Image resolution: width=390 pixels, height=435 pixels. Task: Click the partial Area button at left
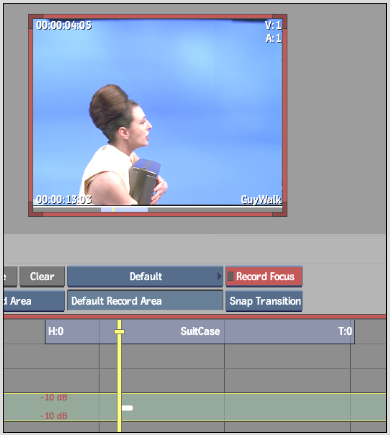coord(34,301)
